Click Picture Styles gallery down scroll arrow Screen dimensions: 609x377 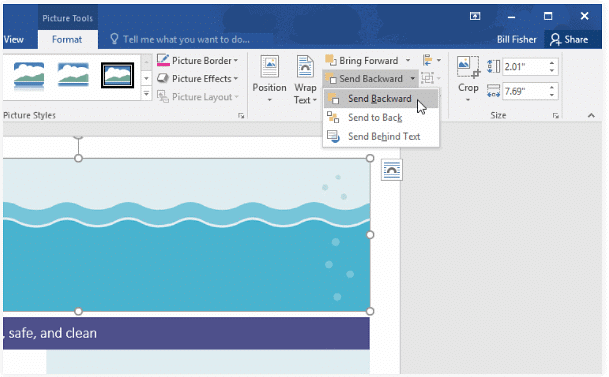pos(146,78)
